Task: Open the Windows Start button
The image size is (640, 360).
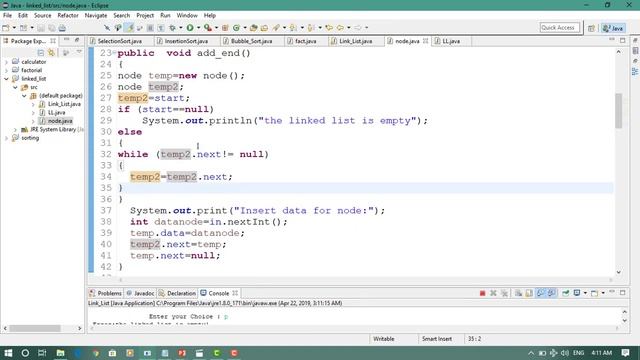Action: [8, 353]
